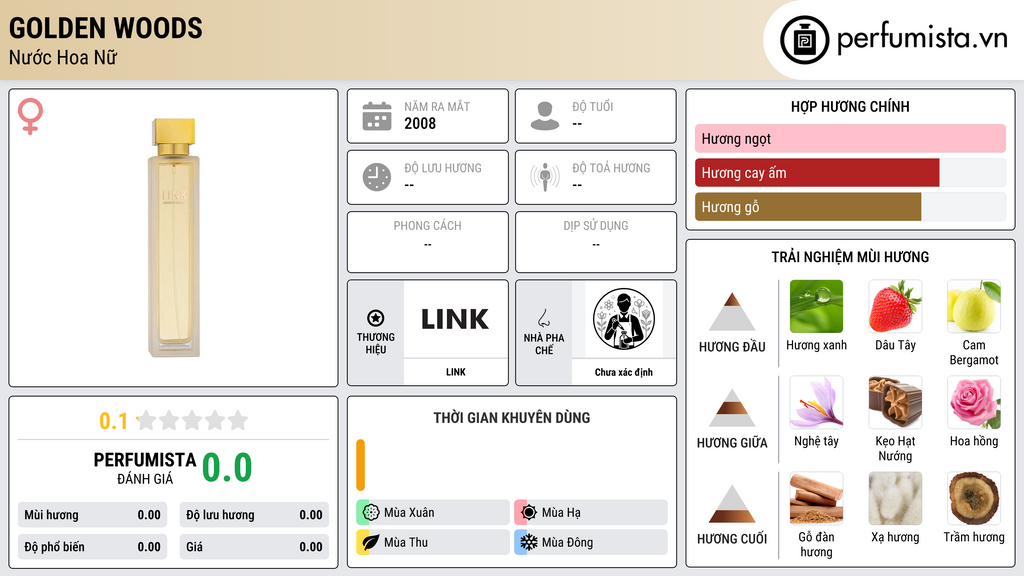Click the LINK brand logo

point(455,319)
